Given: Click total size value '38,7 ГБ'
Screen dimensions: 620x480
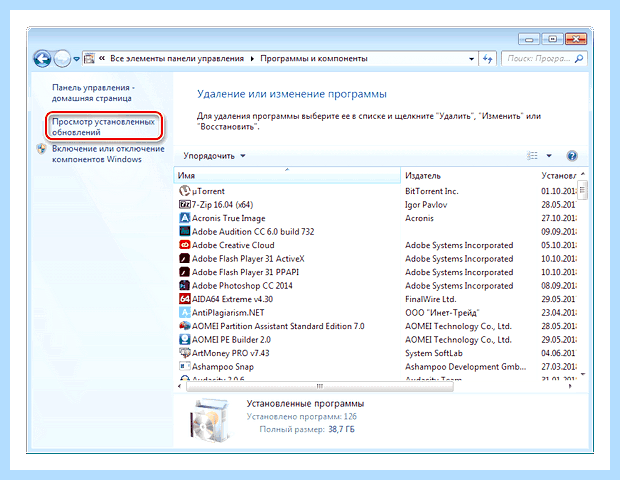Looking at the screenshot, I should point(341,429).
